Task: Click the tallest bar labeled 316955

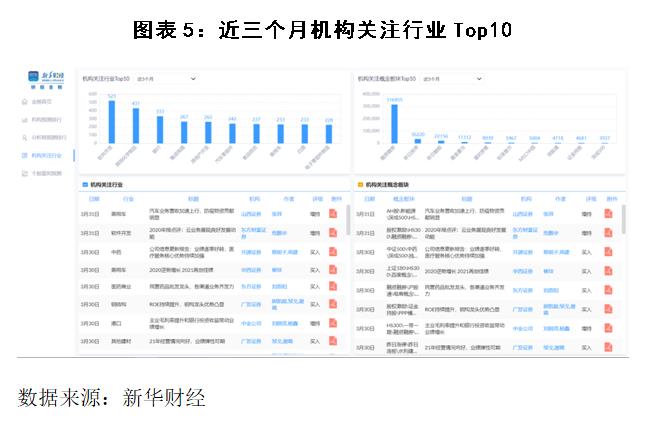Action: [x=395, y=122]
